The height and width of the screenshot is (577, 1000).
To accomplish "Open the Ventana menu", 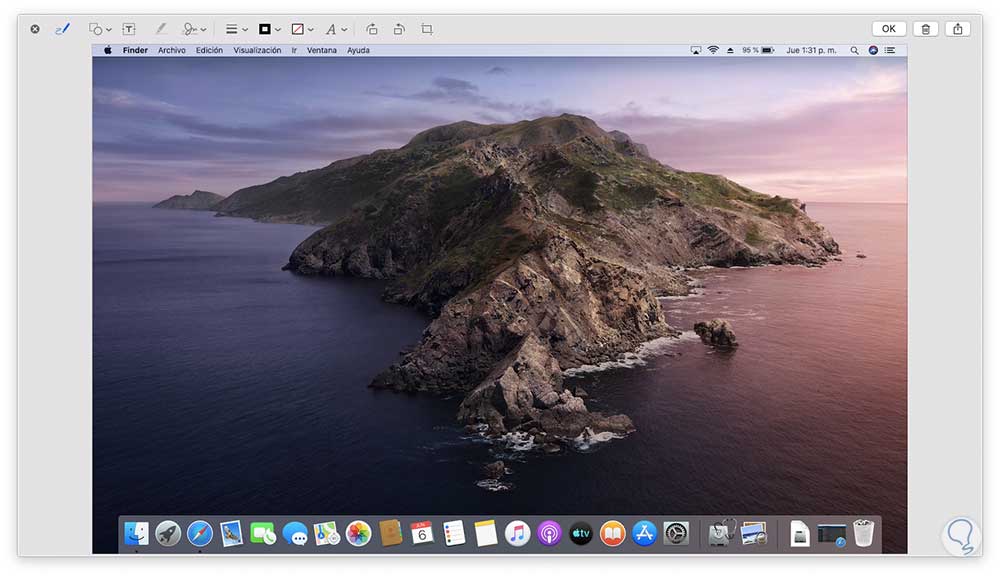I will click(x=321, y=50).
